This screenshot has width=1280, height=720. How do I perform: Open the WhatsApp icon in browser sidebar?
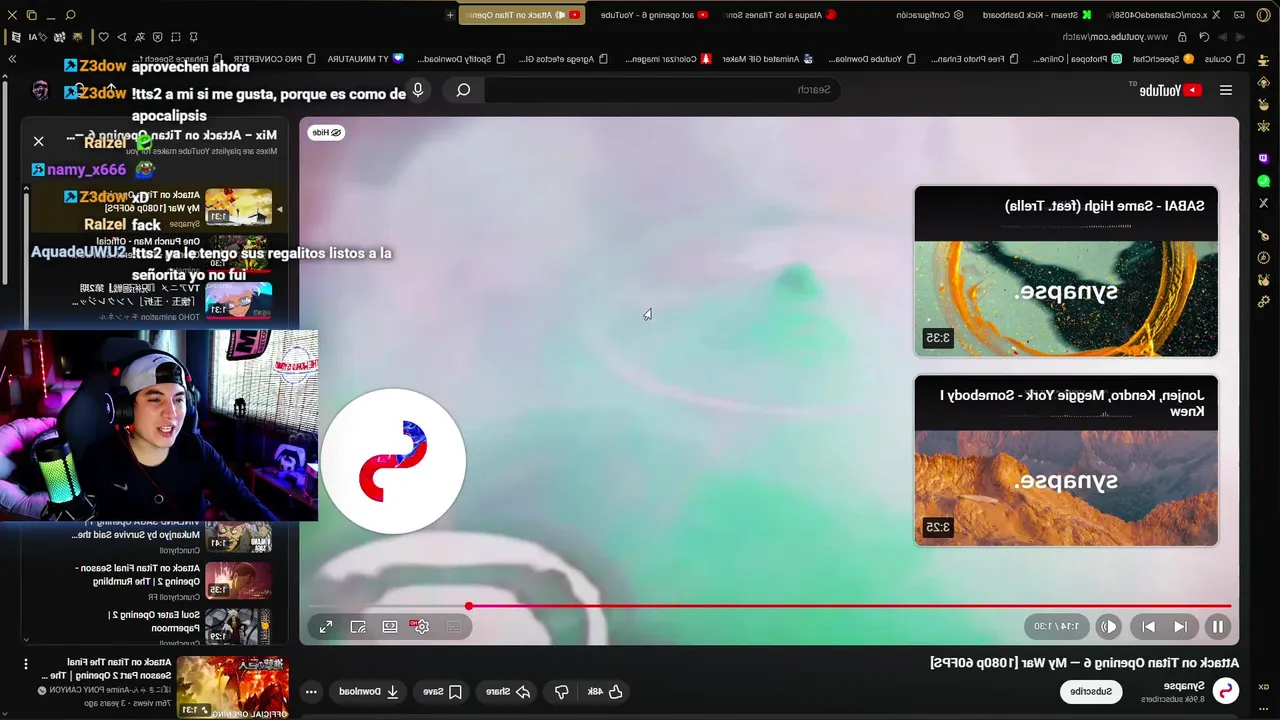[1264, 181]
